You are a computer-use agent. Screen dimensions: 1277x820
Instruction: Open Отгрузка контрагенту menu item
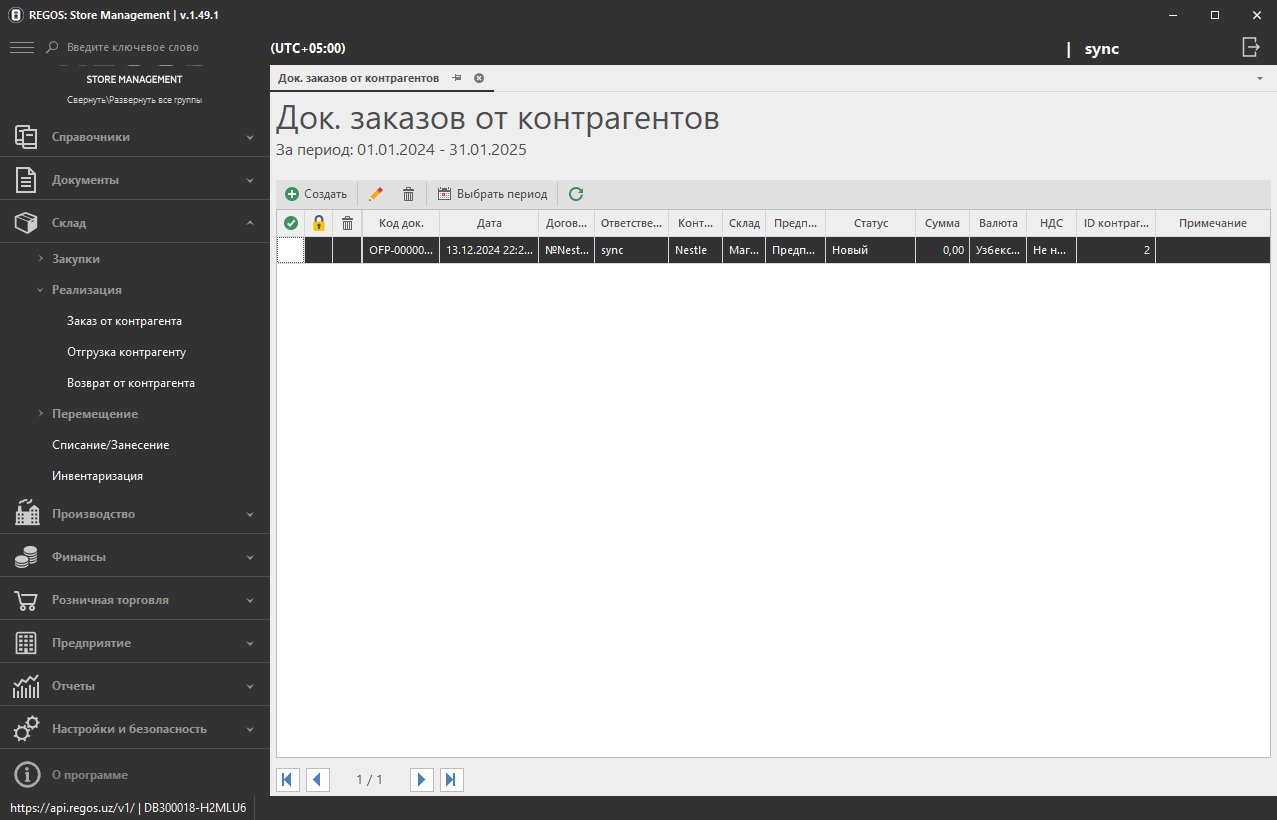tap(126, 352)
